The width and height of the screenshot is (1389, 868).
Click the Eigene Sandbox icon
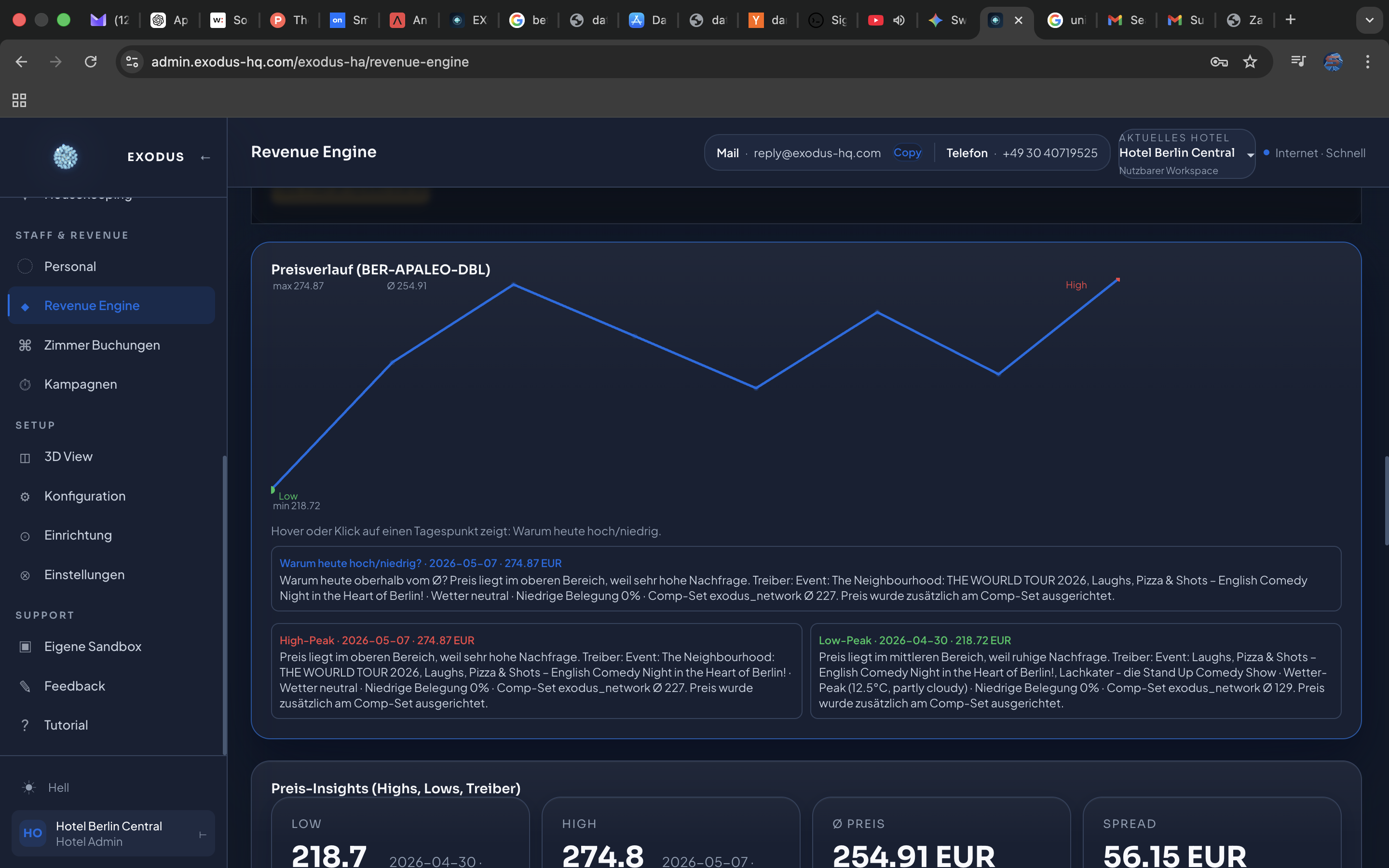25,646
